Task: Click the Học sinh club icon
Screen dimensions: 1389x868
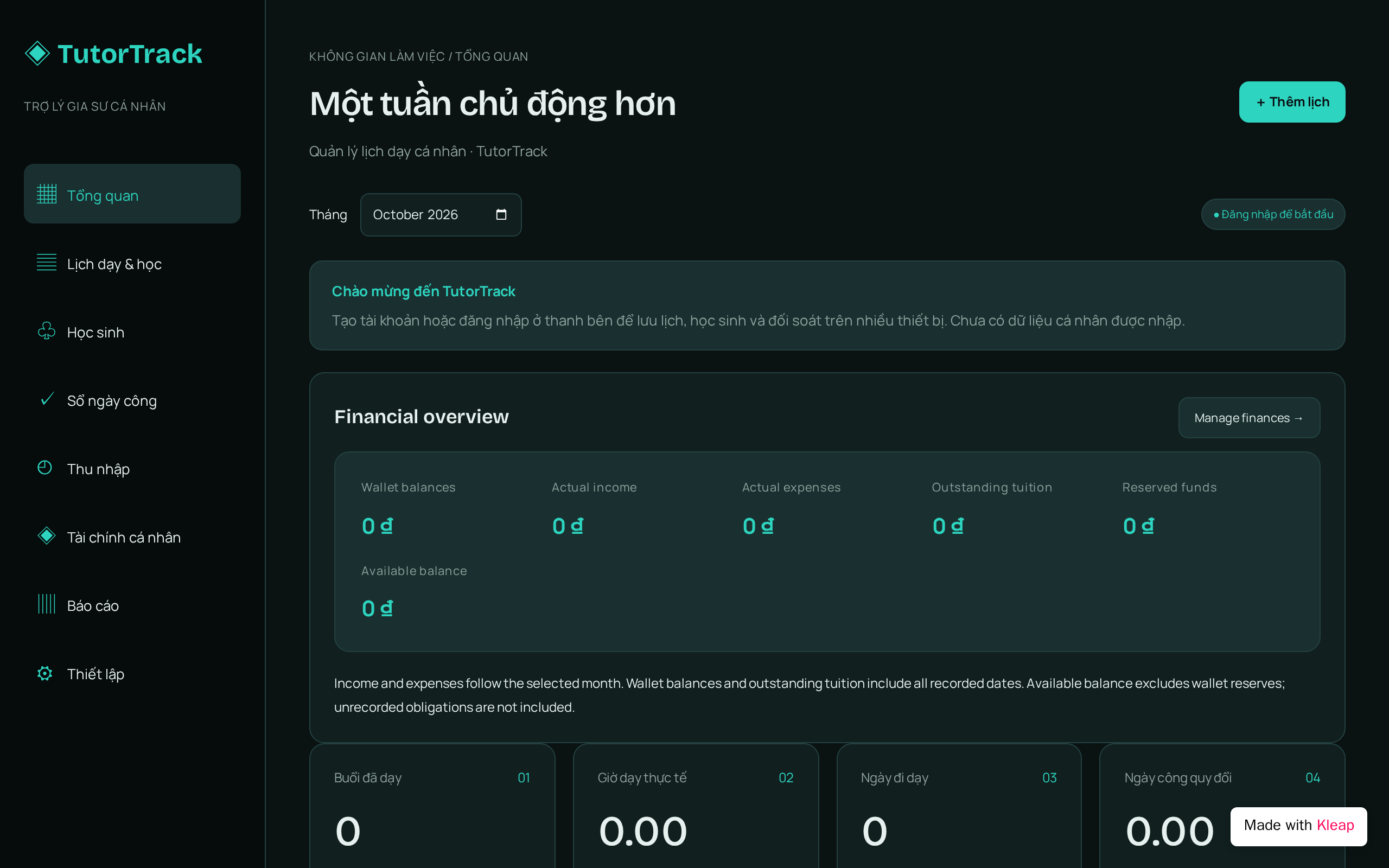Action: pyautogui.click(x=47, y=331)
